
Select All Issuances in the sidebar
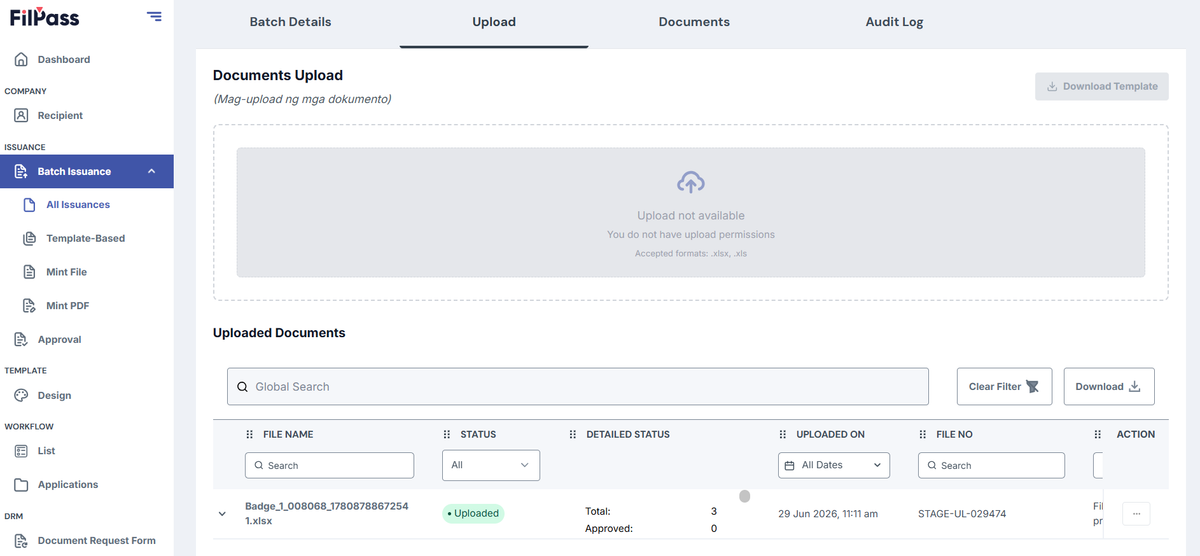coord(78,205)
